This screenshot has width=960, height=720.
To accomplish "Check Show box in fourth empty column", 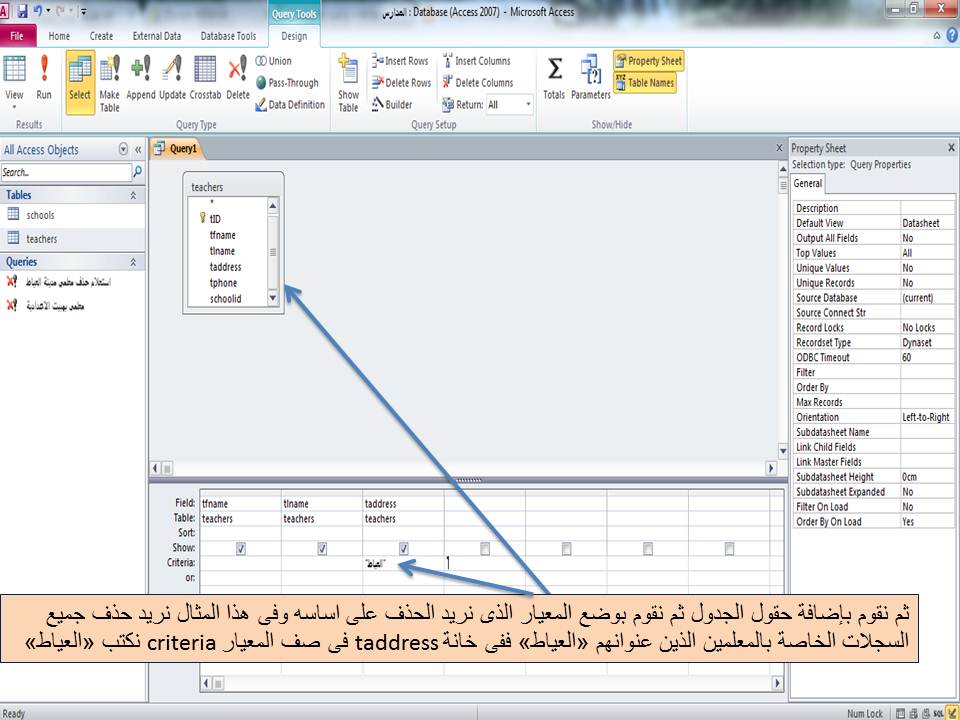I will tap(485, 549).
